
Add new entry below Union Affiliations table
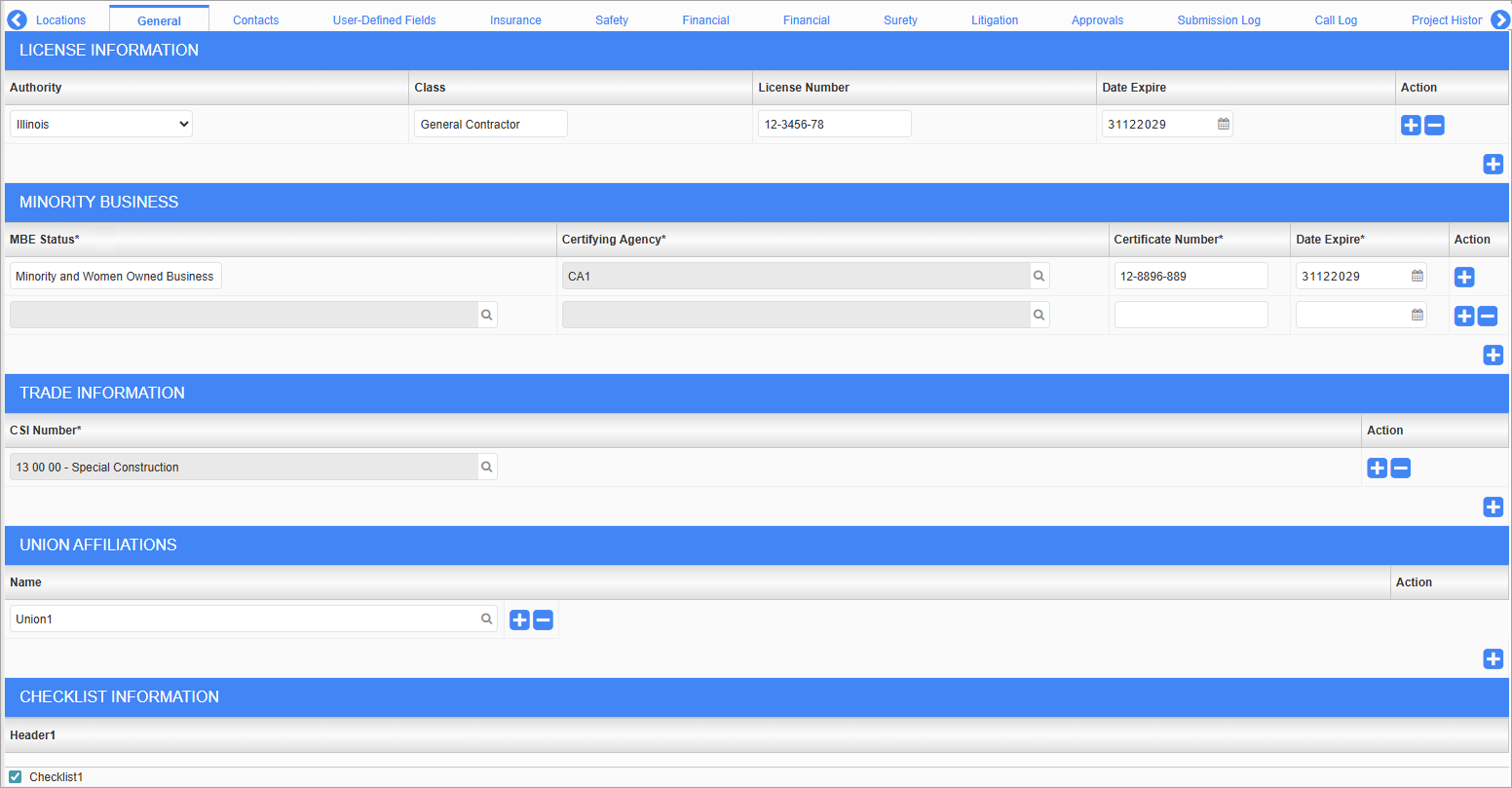pyautogui.click(x=1493, y=658)
